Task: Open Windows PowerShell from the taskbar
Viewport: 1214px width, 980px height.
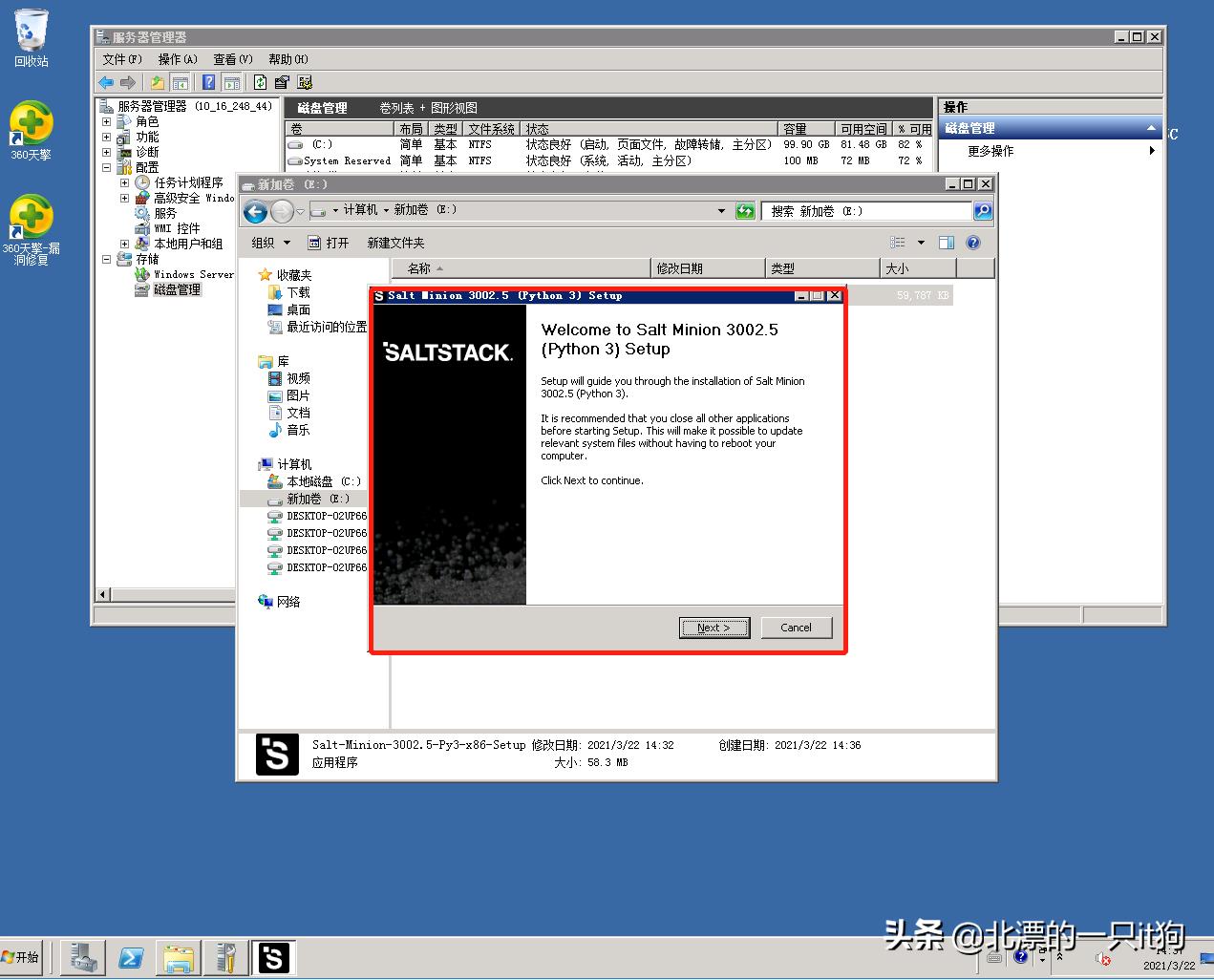Action: [131, 958]
